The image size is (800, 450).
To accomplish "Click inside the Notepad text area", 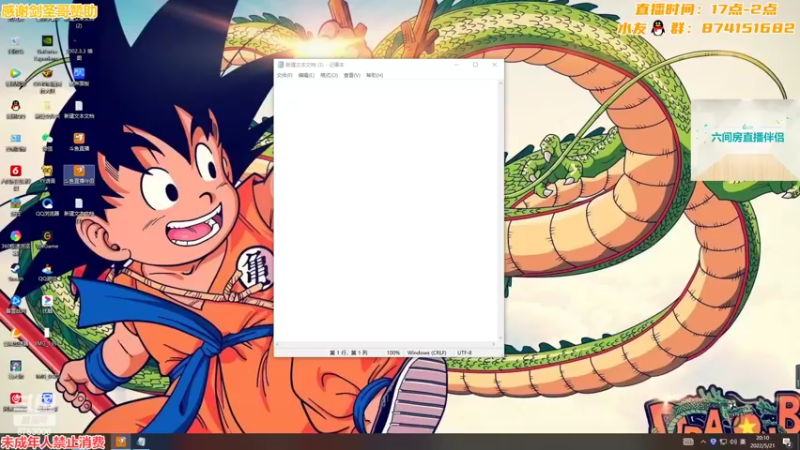I will pos(386,210).
